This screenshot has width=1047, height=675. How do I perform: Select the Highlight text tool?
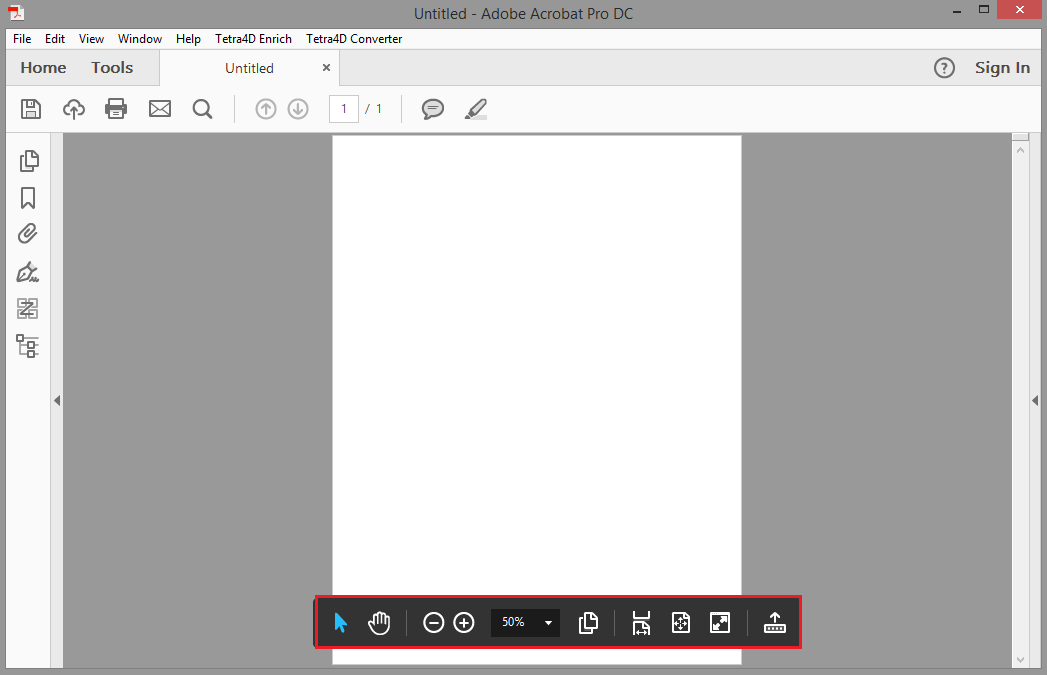tap(475, 109)
